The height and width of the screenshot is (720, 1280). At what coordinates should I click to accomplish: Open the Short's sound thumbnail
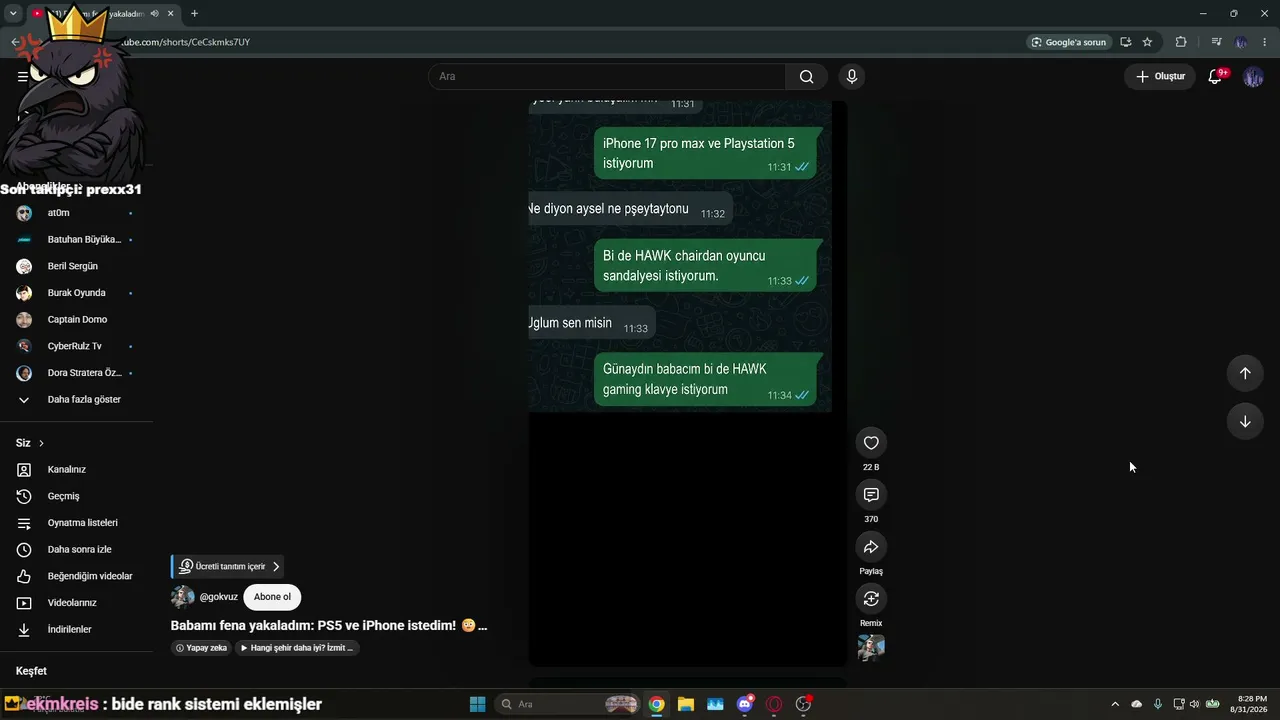(871, 648)
